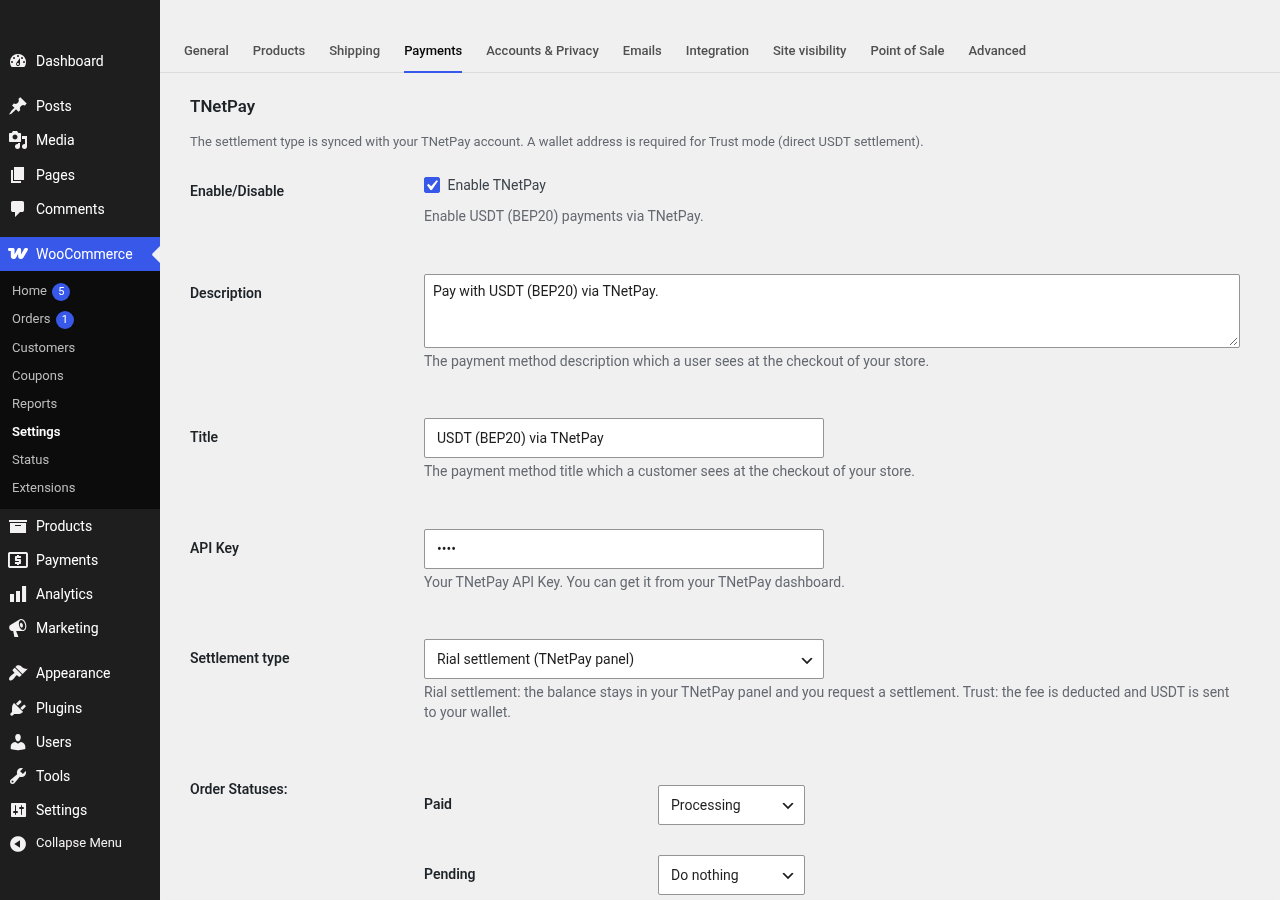Open the Advanced settings tab

pos(997,51)
